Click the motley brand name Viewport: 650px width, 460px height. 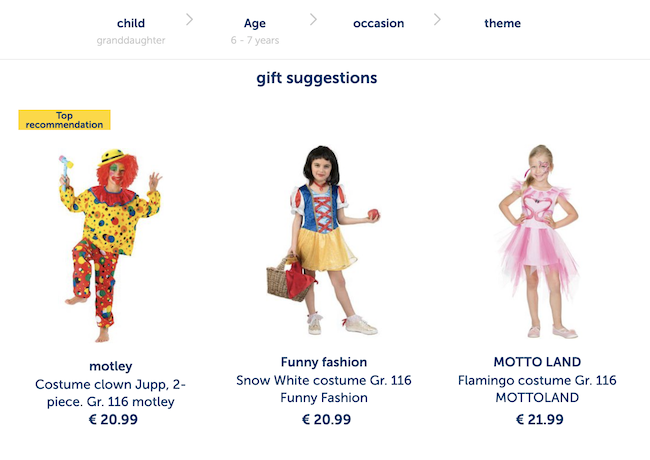click(110, 366)
